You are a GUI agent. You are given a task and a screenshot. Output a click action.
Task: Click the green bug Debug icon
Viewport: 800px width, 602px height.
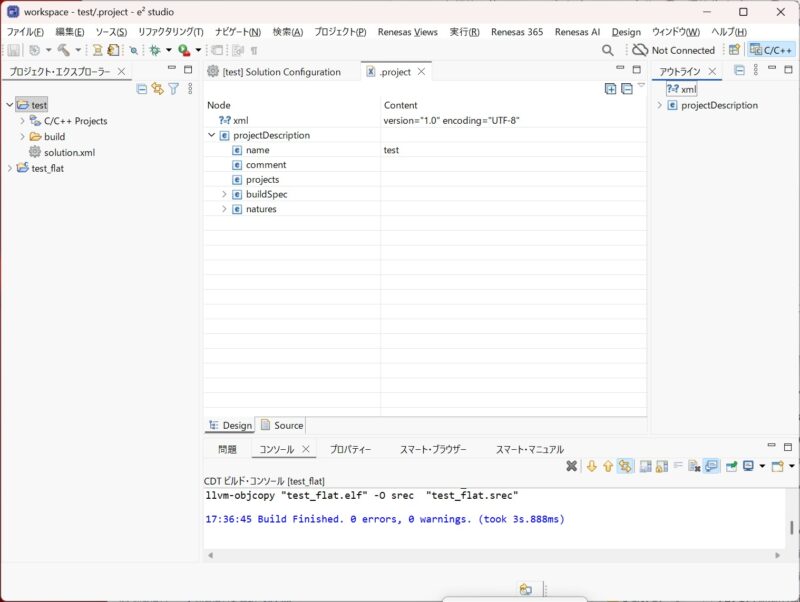pyautogui.click(x=154, y=50)
